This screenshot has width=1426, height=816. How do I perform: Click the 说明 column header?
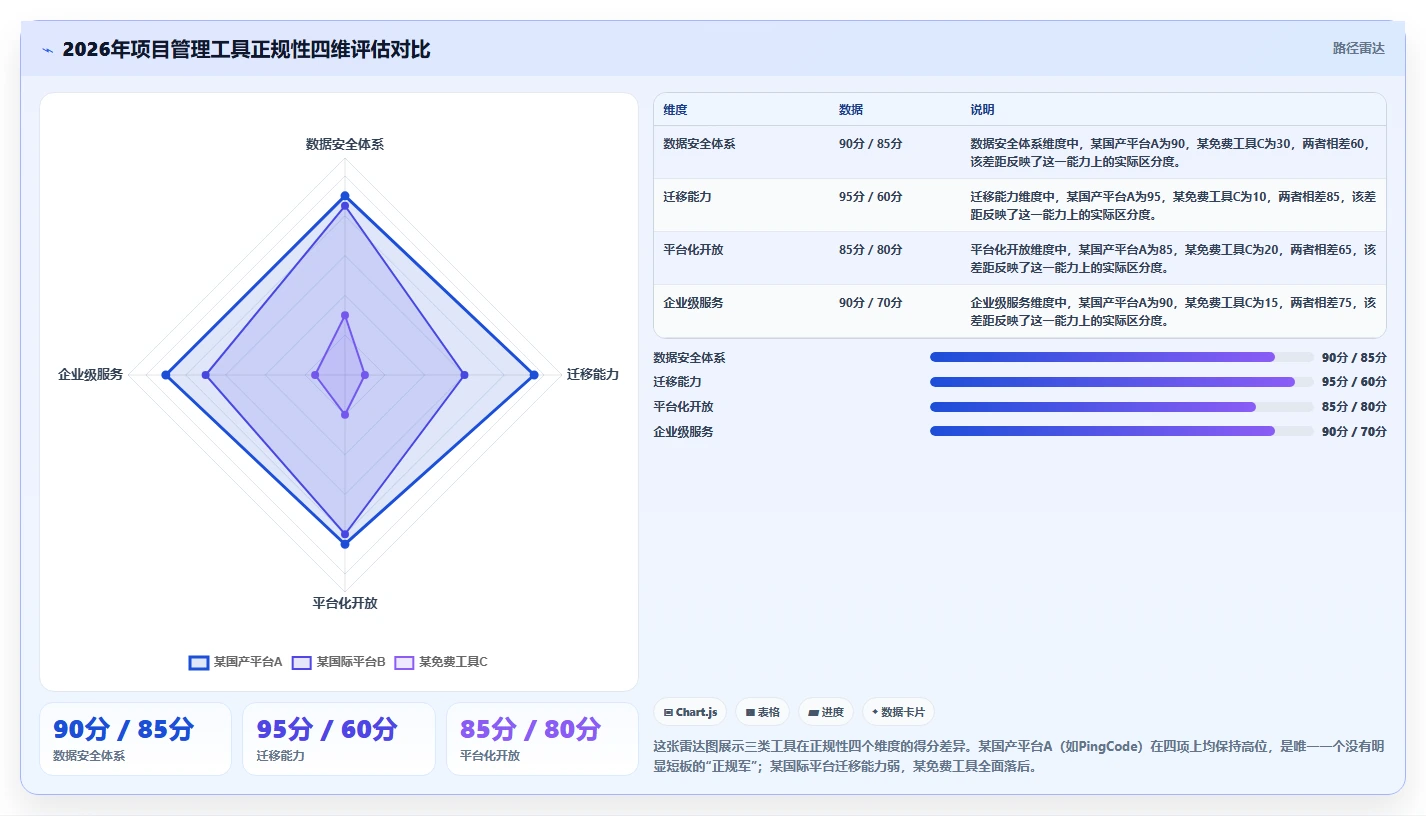point(982,110)
